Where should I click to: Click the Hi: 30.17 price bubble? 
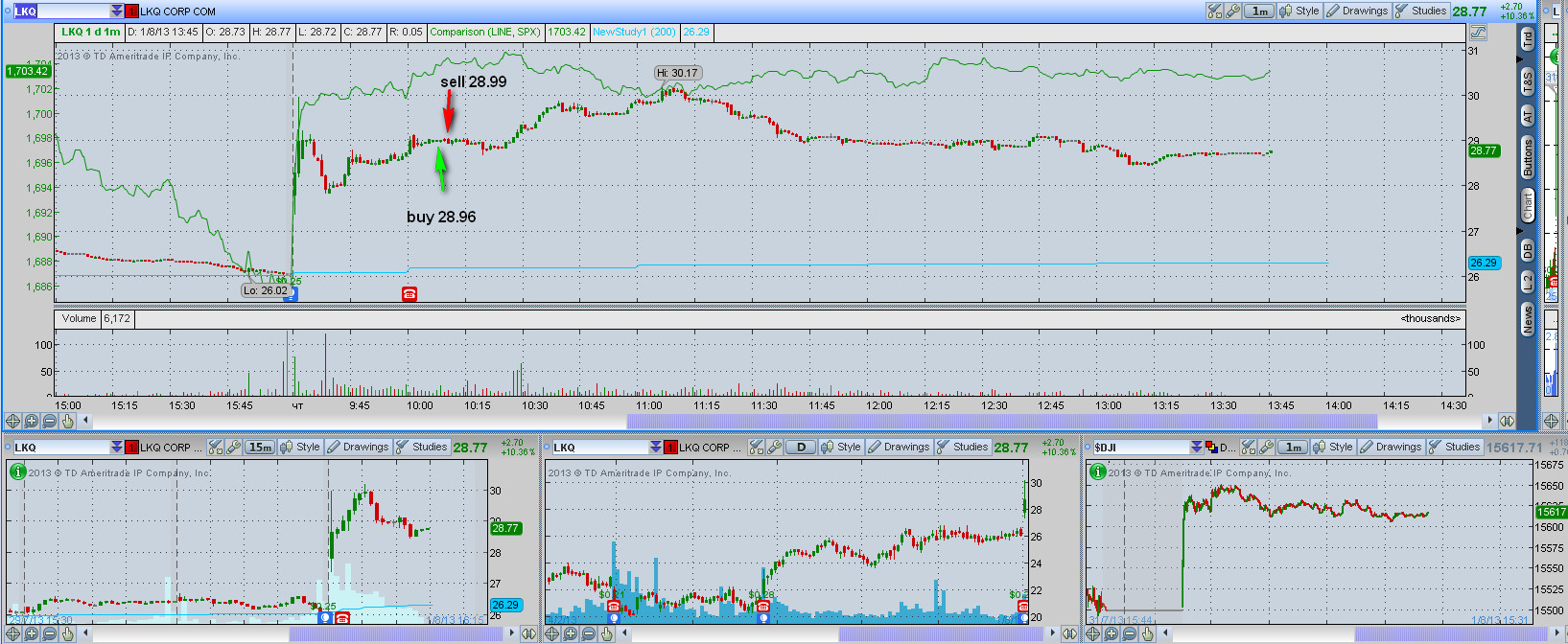[x=678, y=73]
